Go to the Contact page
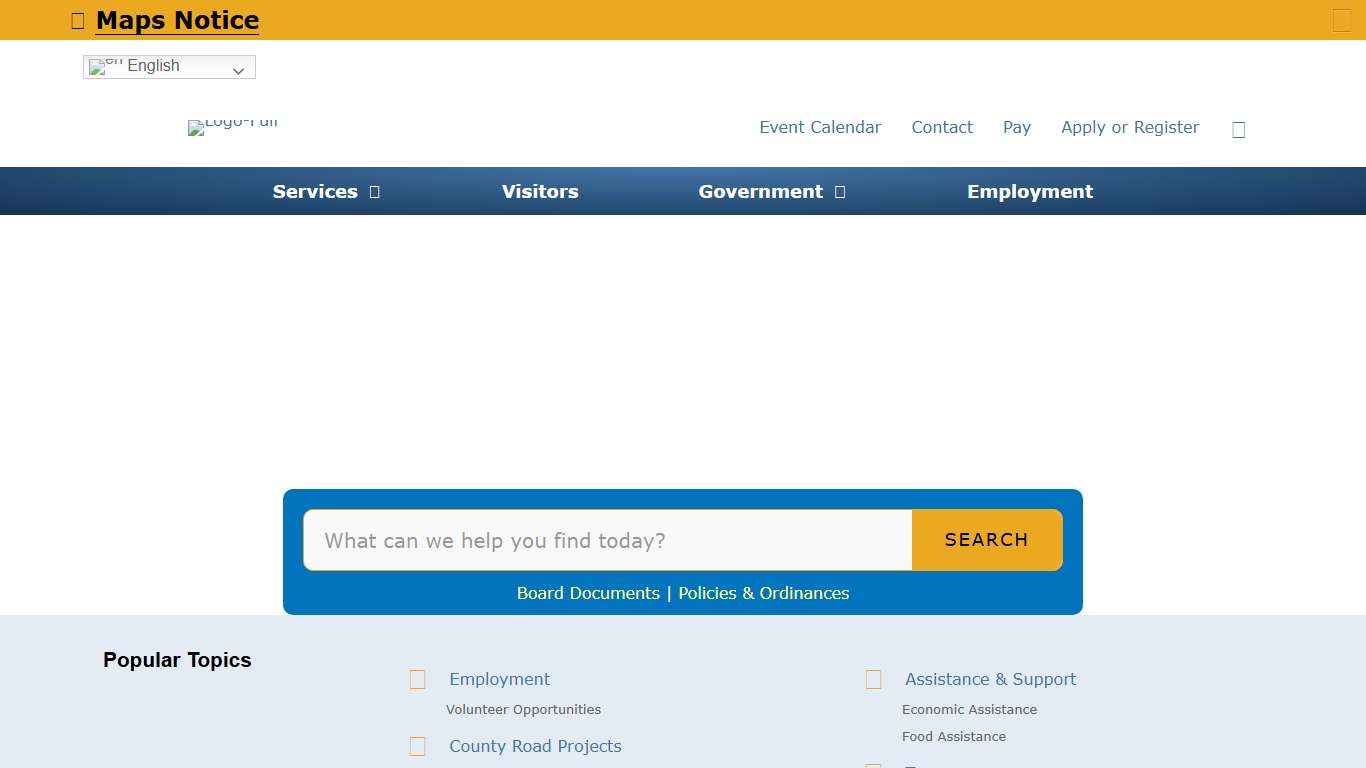Image resolution: width=1366 pixels, height=768 pixels. tap(942, 128)
